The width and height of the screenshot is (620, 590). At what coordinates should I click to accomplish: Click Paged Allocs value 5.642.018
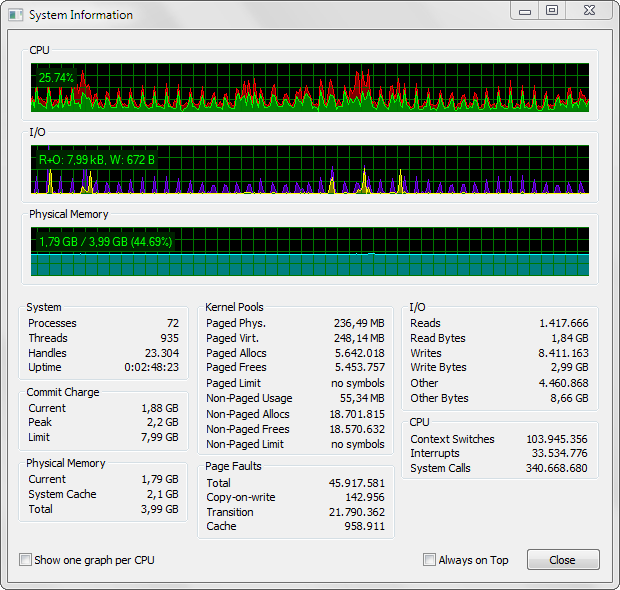pos(360,353)
